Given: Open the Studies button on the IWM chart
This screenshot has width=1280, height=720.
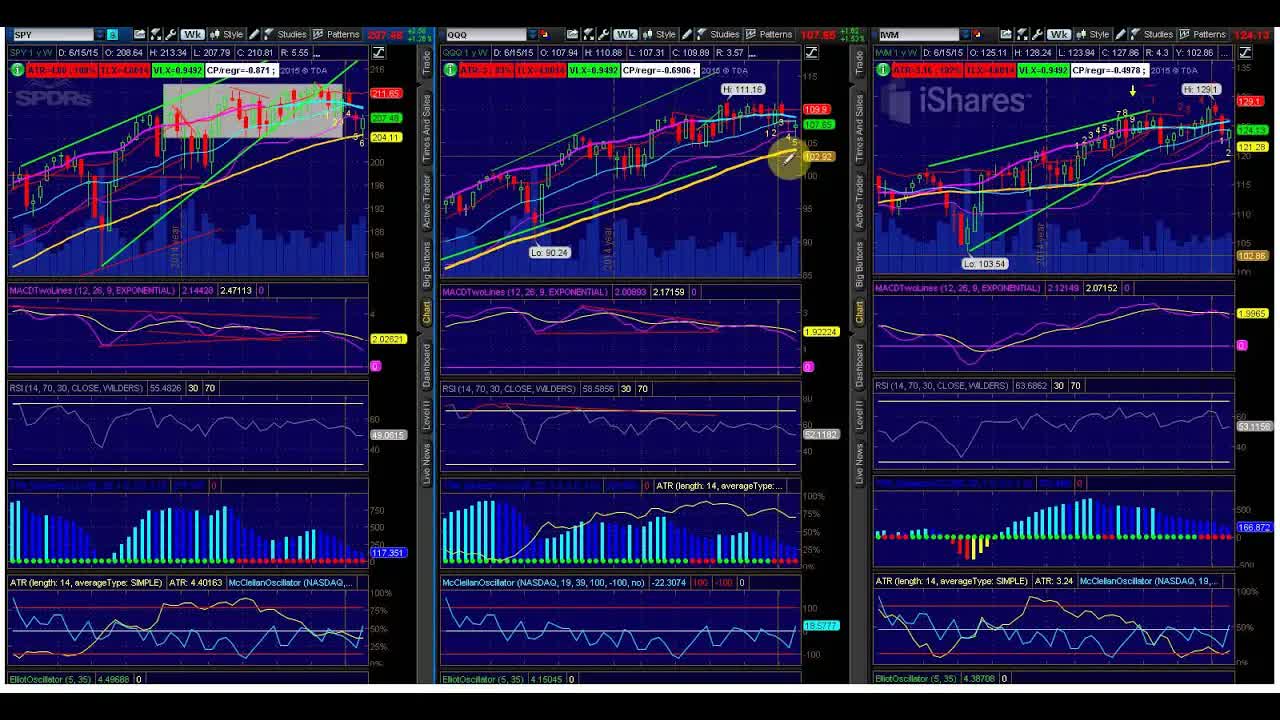Looking at the screenshot, I should [1150, 34].
